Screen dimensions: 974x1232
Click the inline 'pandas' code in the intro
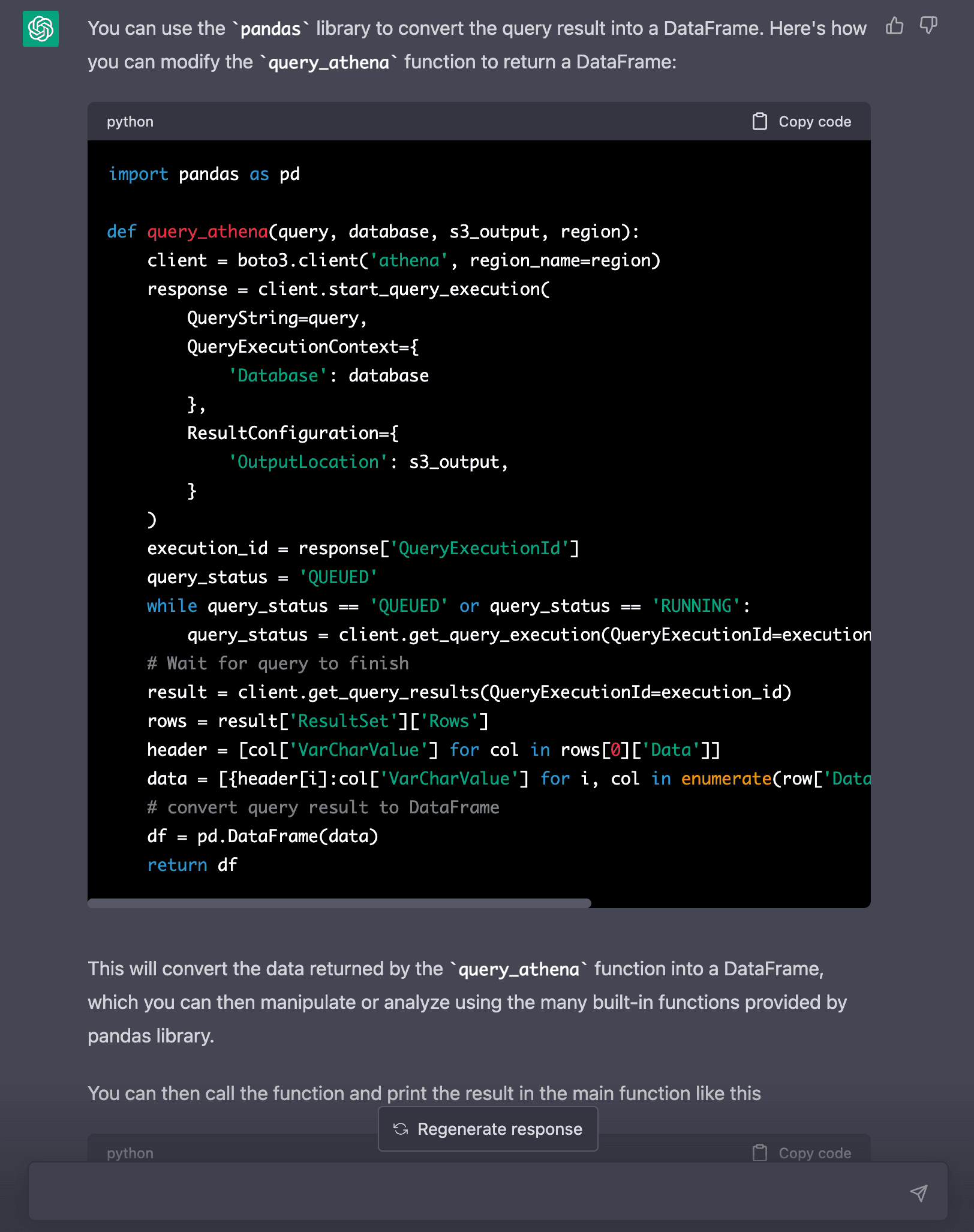point(270,29)
